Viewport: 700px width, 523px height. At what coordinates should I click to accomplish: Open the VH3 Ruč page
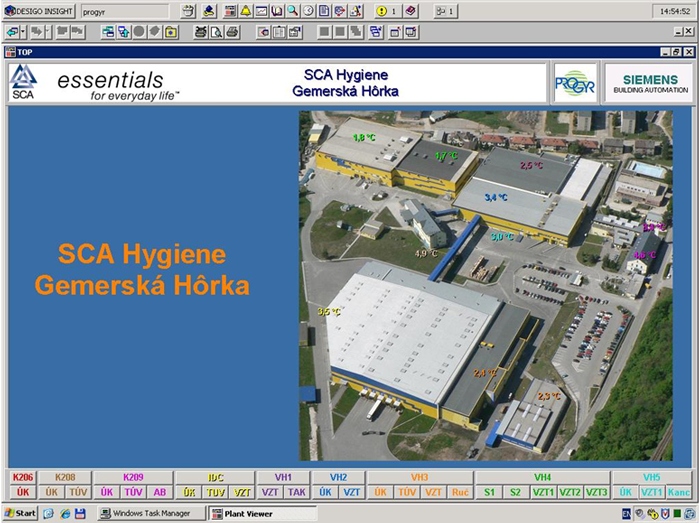click(x=460, y=492)
